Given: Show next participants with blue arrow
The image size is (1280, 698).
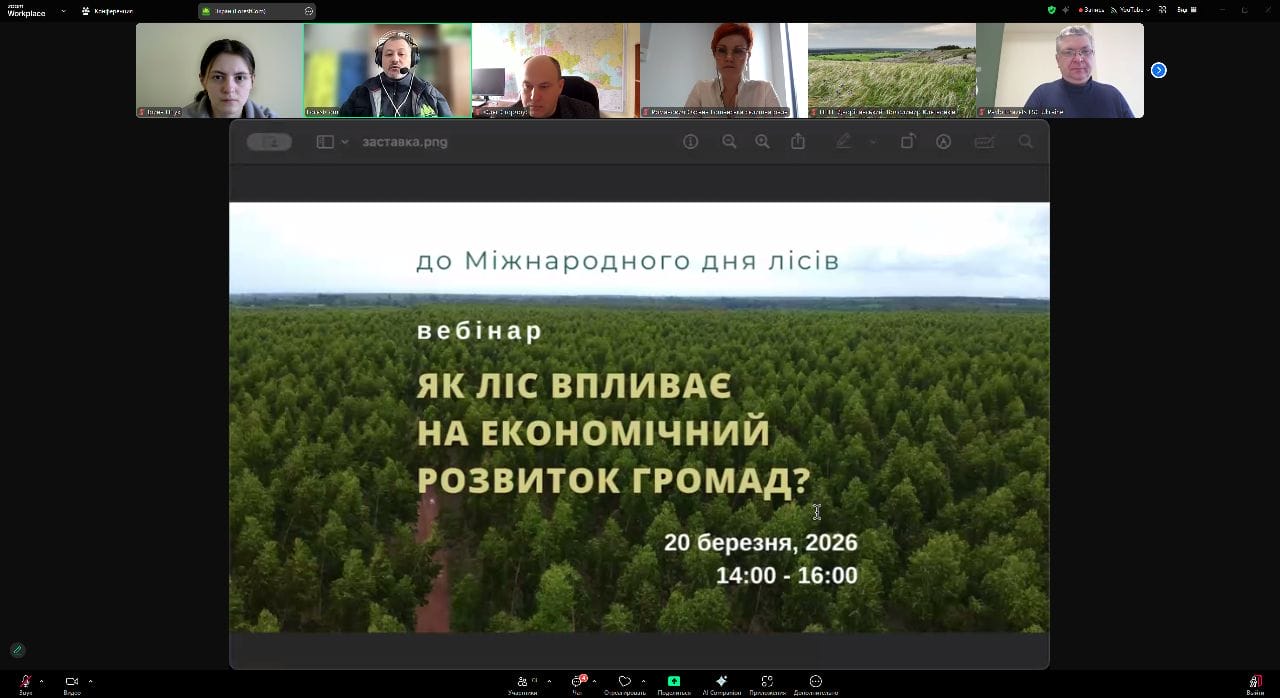Looking at the screenshot, I should (x=1158, y=70).
